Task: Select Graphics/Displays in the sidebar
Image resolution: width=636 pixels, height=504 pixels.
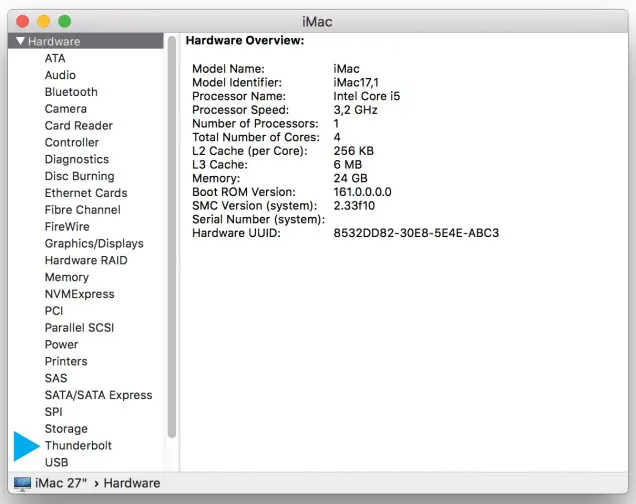Action: point(94,243)
